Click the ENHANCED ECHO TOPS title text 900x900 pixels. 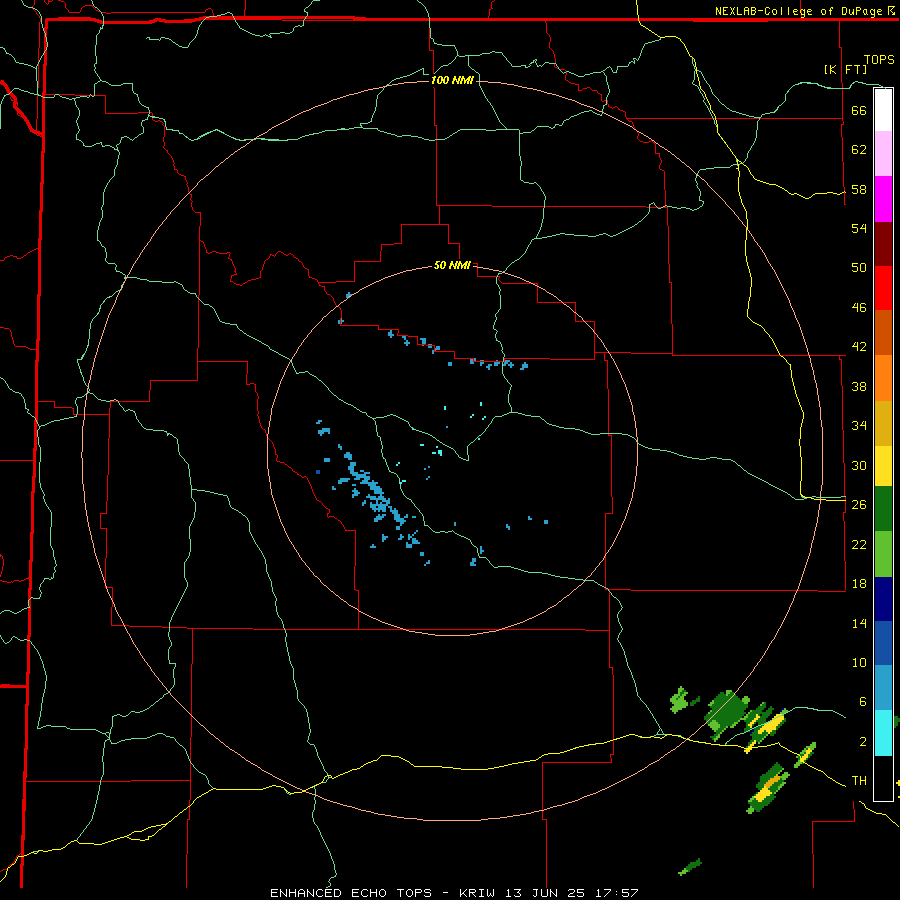351,893
